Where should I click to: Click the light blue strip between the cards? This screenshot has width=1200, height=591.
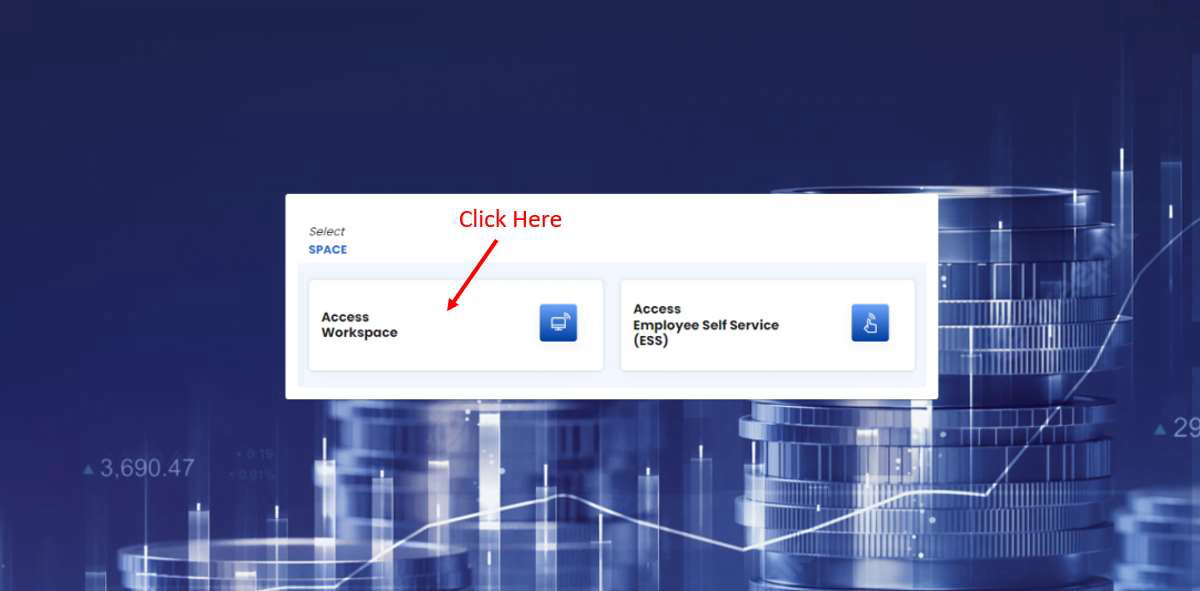click(612, 325)
